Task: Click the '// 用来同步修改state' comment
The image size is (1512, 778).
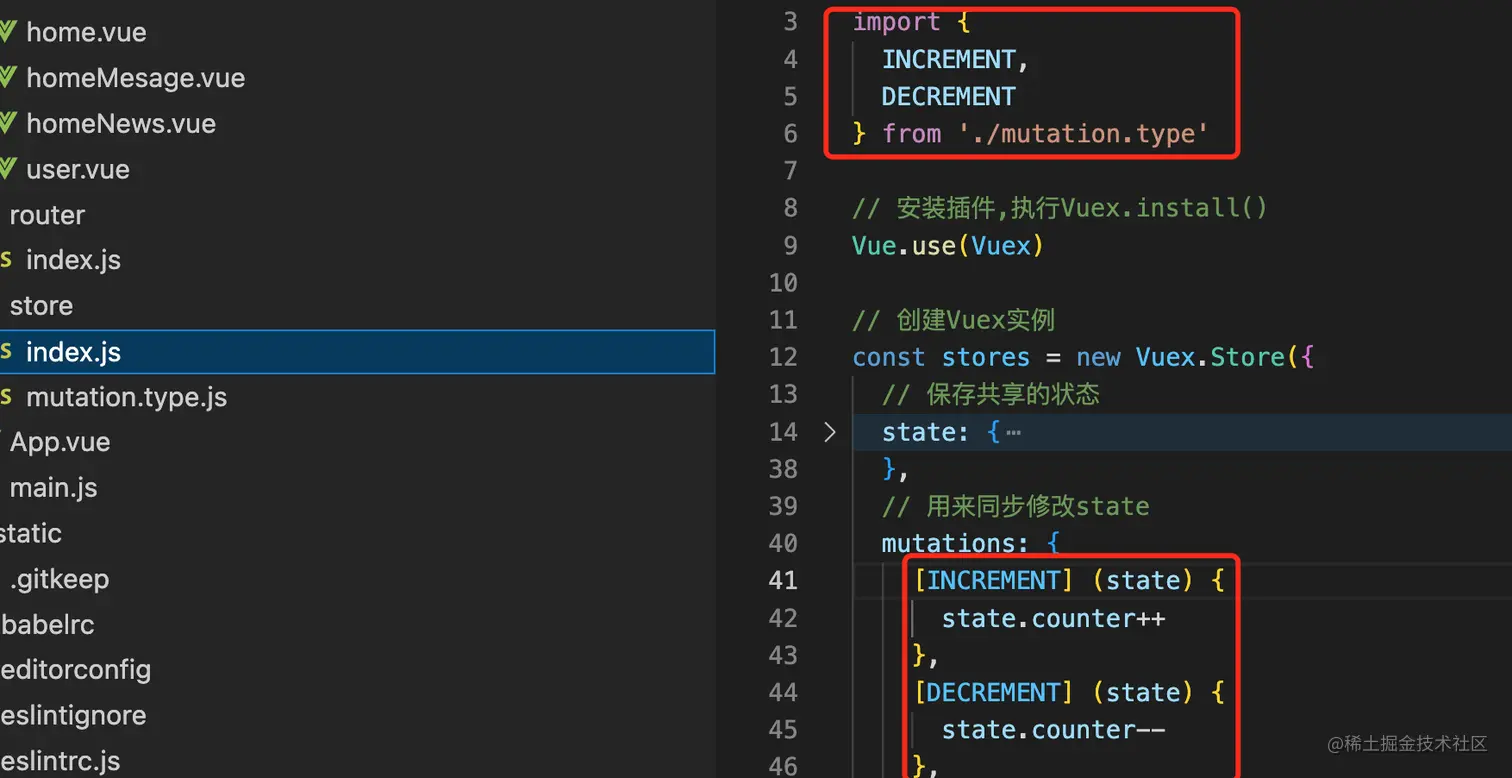Action: [x=1016, y=506]
